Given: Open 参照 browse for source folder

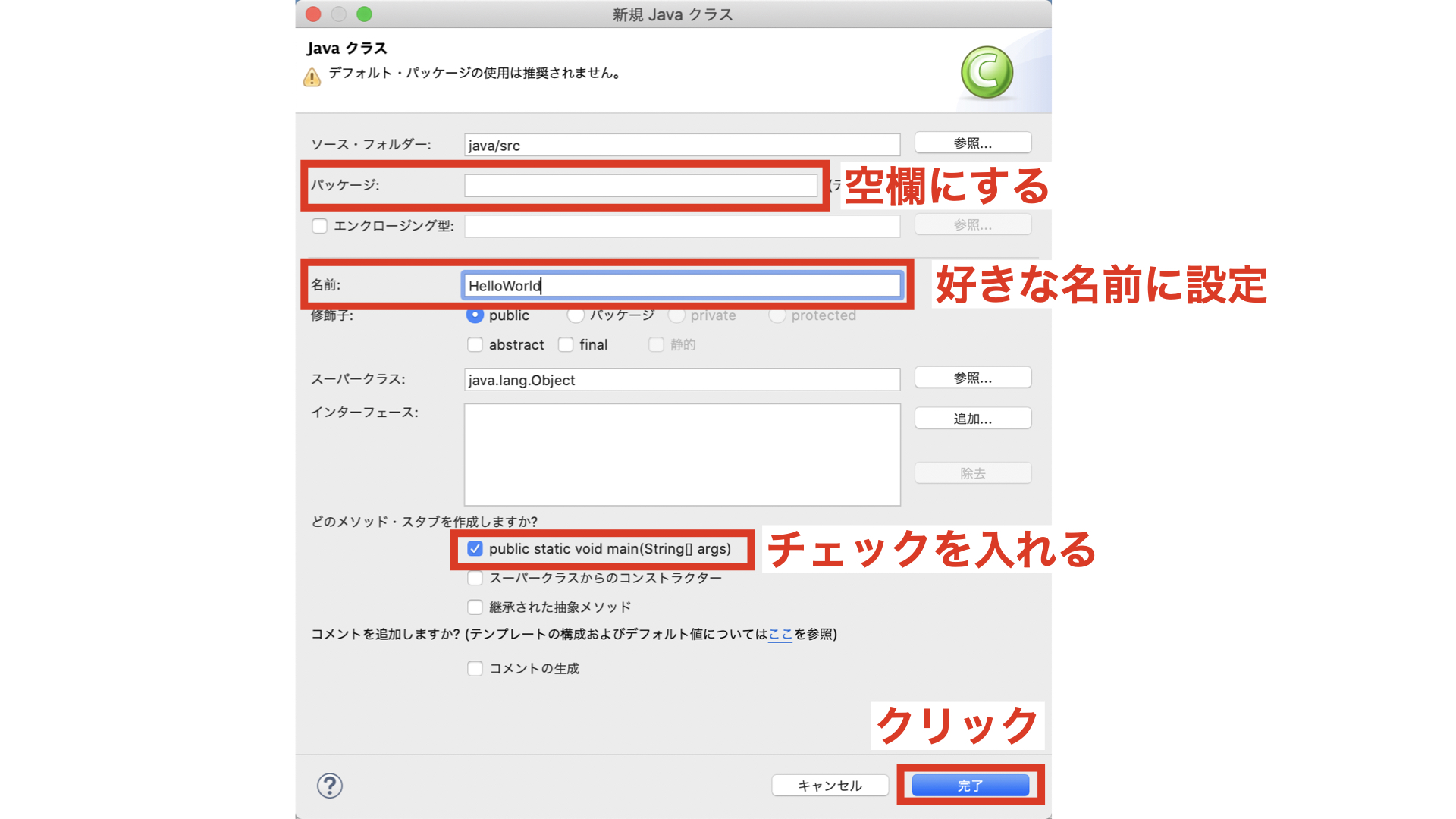Looking at the screenshot, I should pos(973,143).
